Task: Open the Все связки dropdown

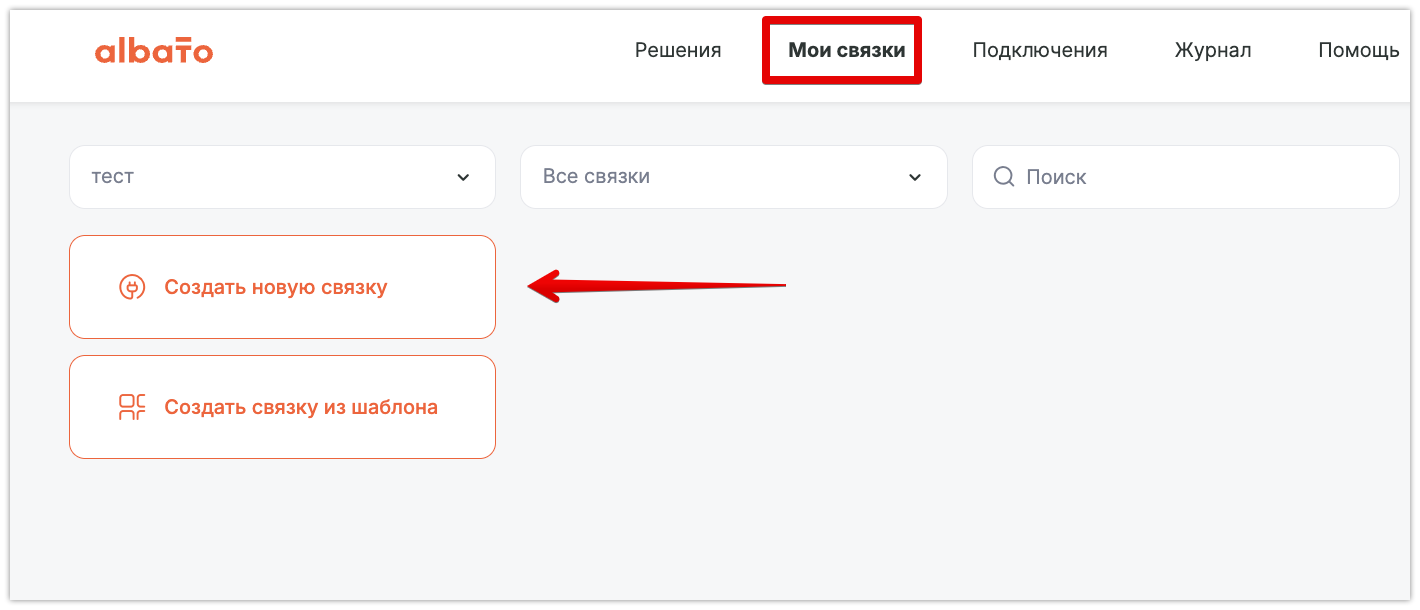Action: pos(720,177)
